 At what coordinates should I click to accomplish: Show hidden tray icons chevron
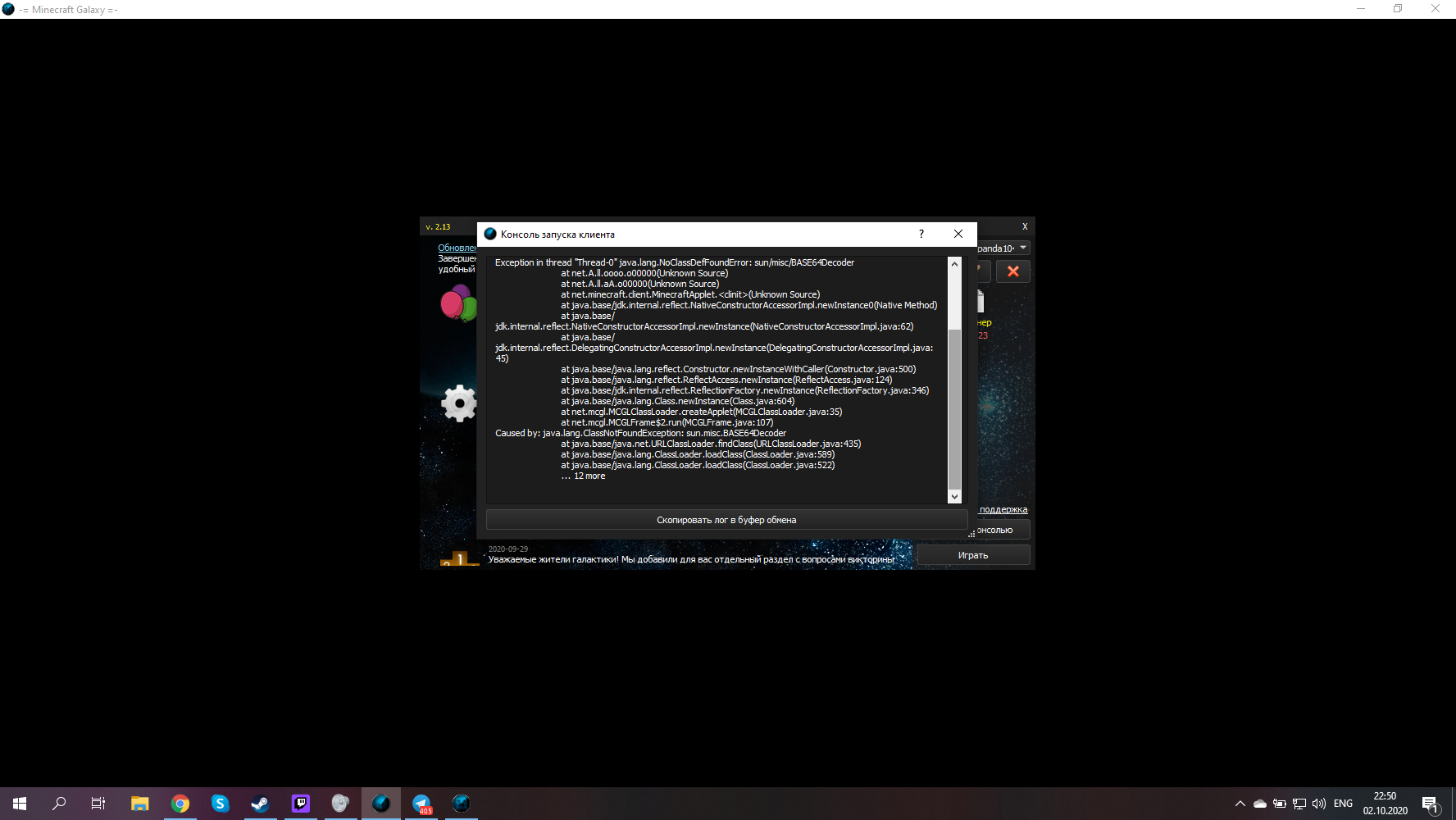tap(1240, 804)
